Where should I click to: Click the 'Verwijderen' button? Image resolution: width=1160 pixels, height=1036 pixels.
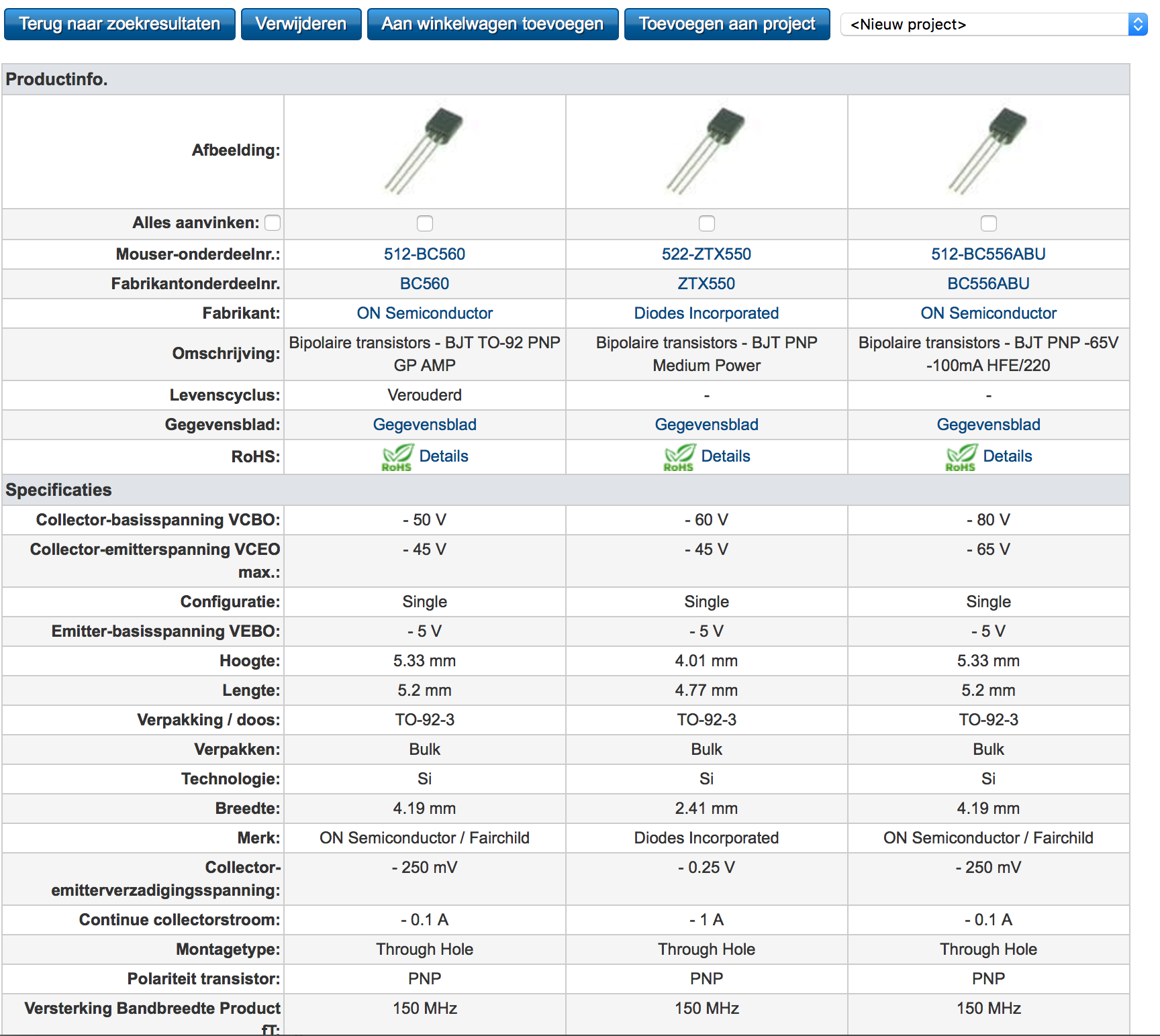[301, 24]
